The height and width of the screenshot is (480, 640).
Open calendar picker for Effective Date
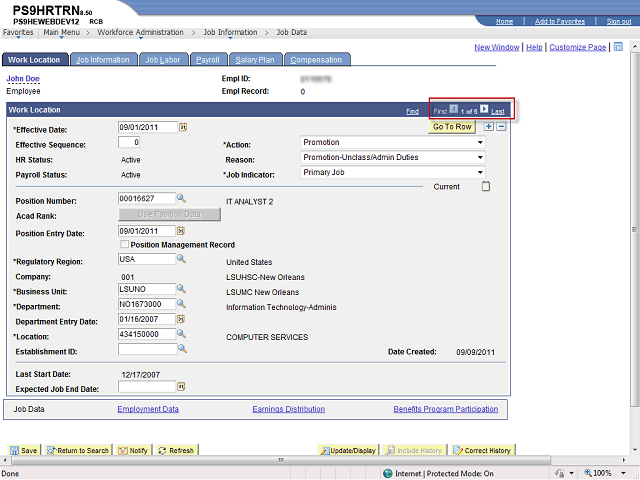[x=183, y=127]
